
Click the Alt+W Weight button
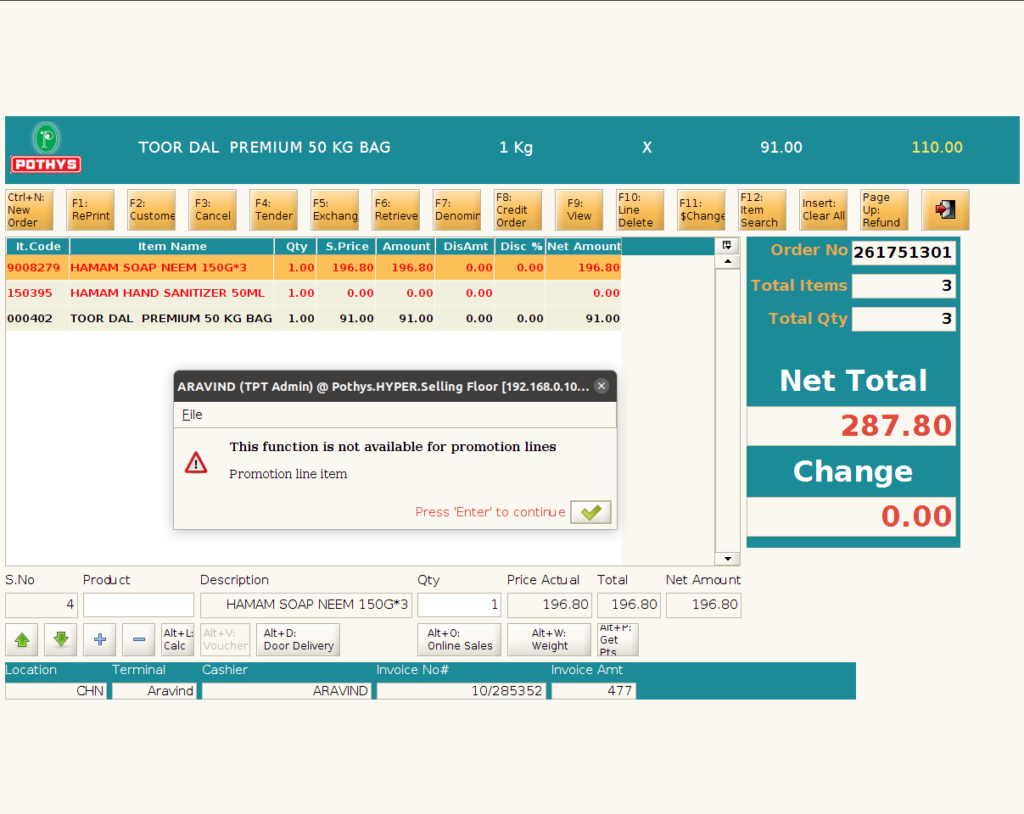549,640
